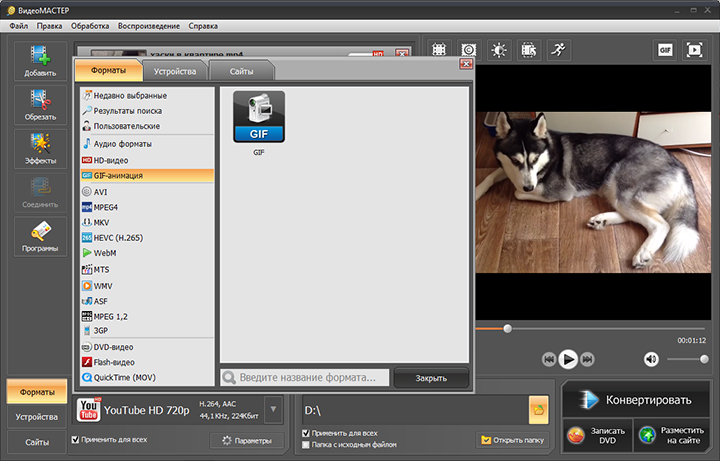Screen dimensions: 720x461
Task: Select the MPEG4 format category
Action: [x=147, y=207]
